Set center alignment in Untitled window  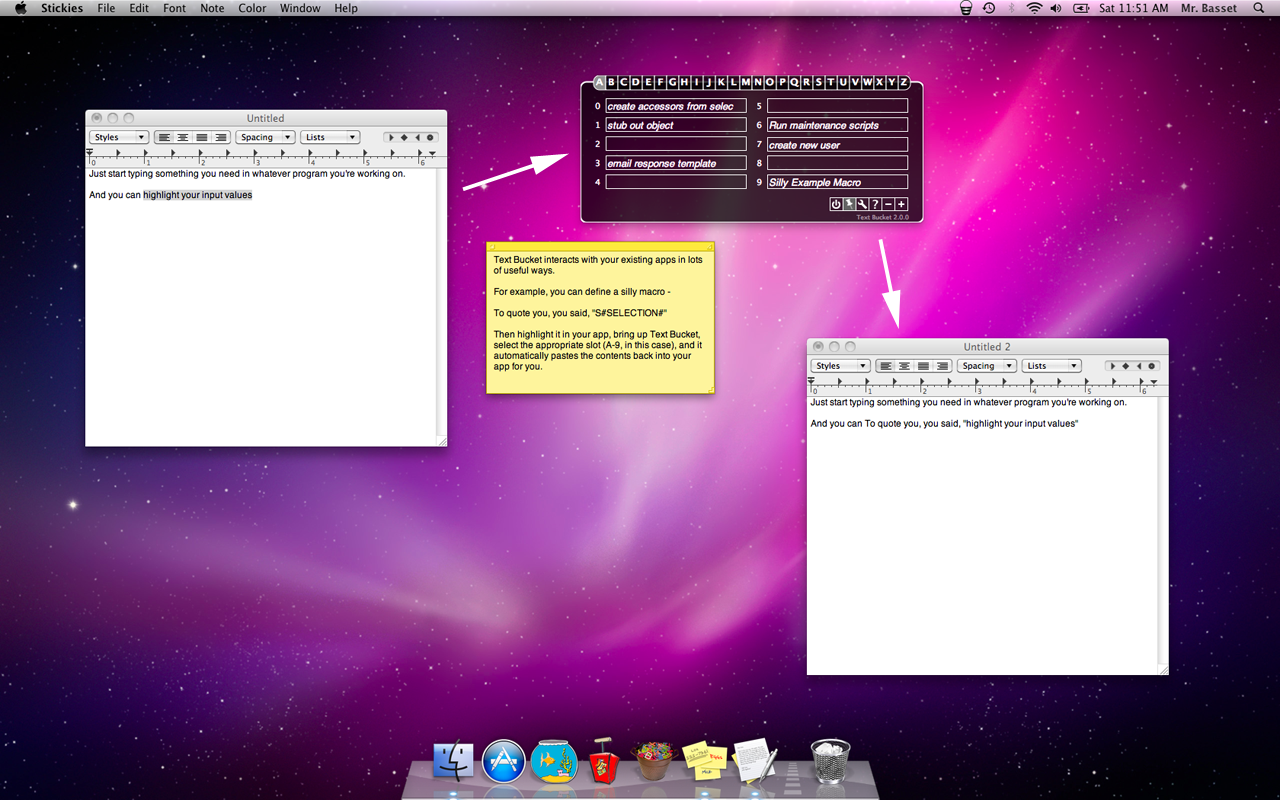point(183,137)
